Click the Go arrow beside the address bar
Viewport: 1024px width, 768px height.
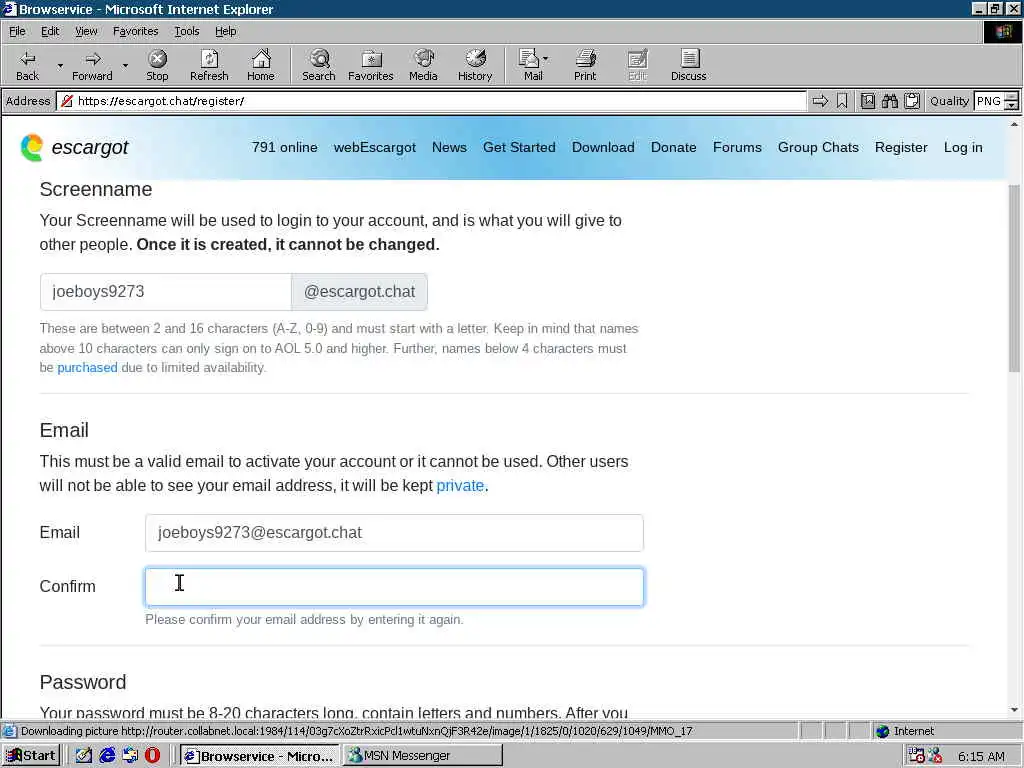coord(820,101)
